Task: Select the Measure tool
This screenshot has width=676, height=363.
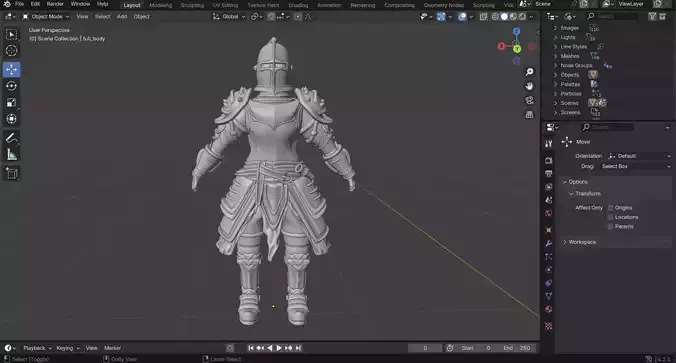Action: point(12,154)
